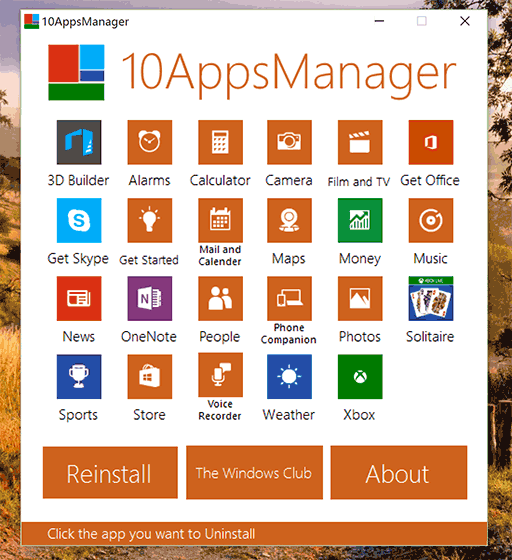Choose the Film and TV clapperboard icon

(360, 142)
